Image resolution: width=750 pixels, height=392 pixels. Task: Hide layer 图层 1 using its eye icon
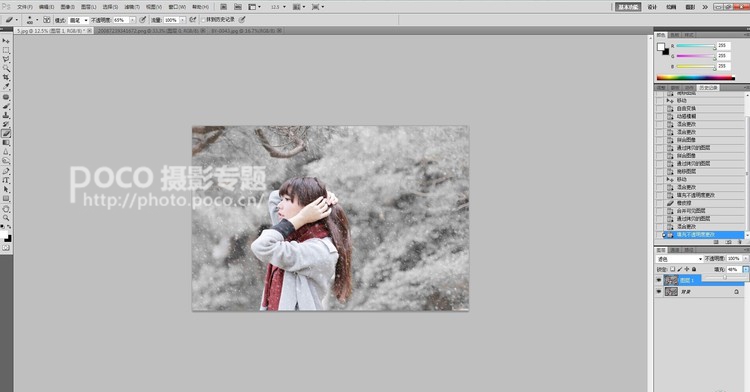click(x=659, y=280)
